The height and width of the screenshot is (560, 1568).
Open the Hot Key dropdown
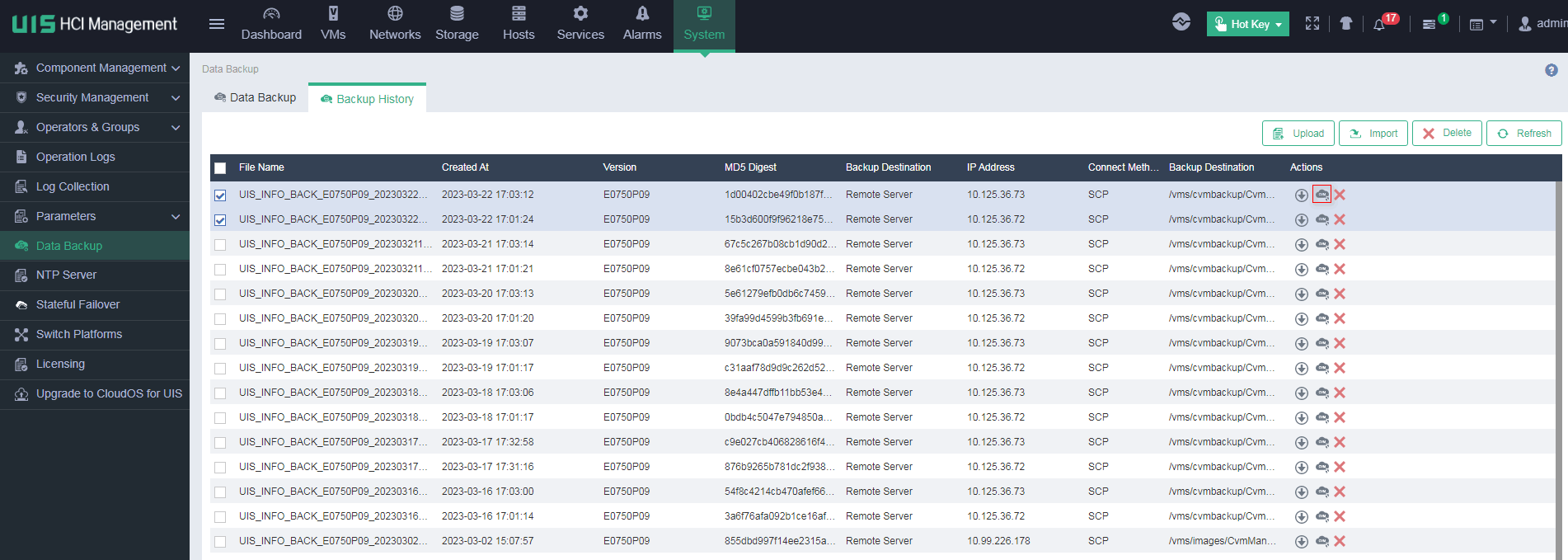coord(1247,24)
